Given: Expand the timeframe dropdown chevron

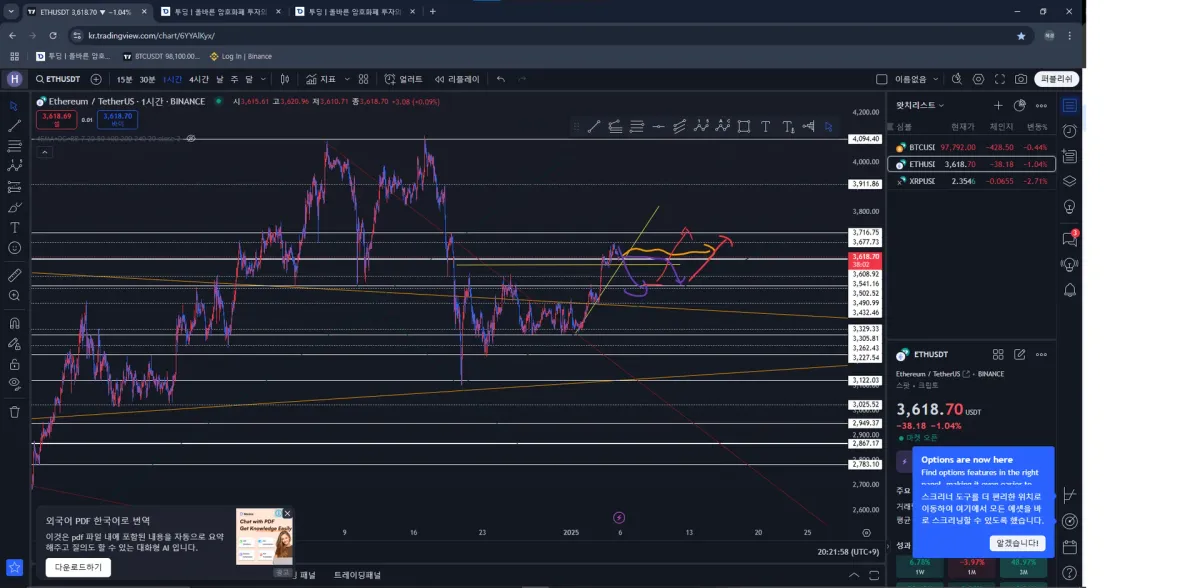Looking at the screenshot, I should click(264, 79).
